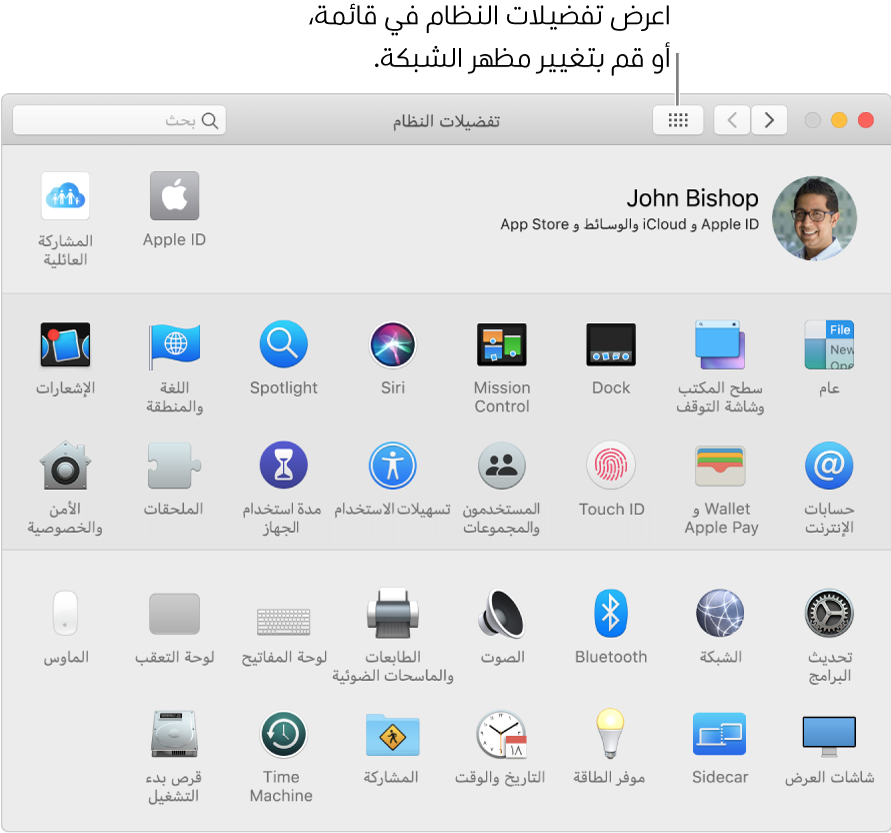Open Sharing (المشاركة) folder icon
891x833 pixels.
393,735
